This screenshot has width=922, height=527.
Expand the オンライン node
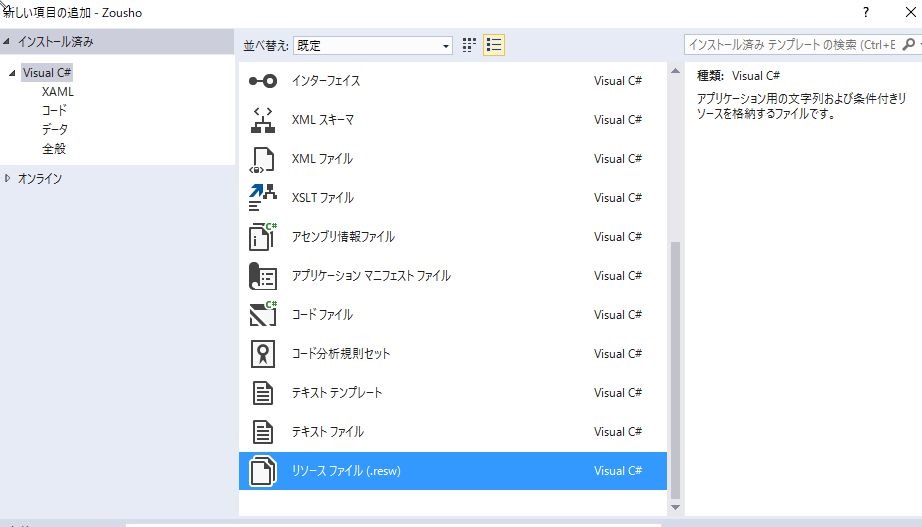coord(8,178)
